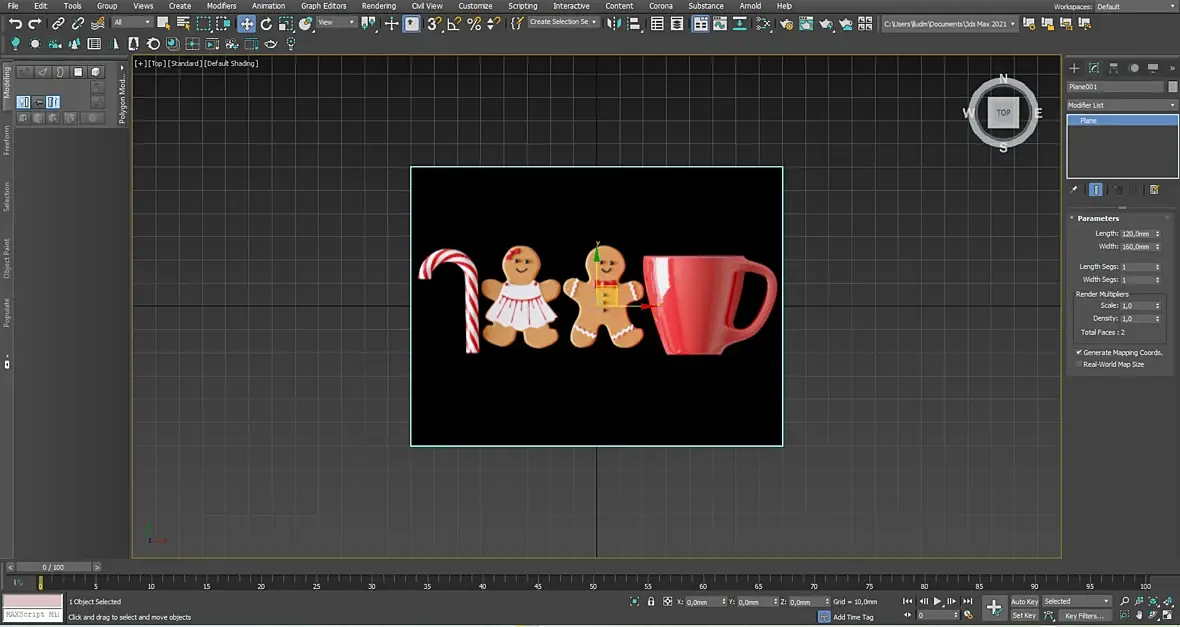
Task: Toggle Generate Mapping Coords checkbox
Action: click(x=1079, y=352)
